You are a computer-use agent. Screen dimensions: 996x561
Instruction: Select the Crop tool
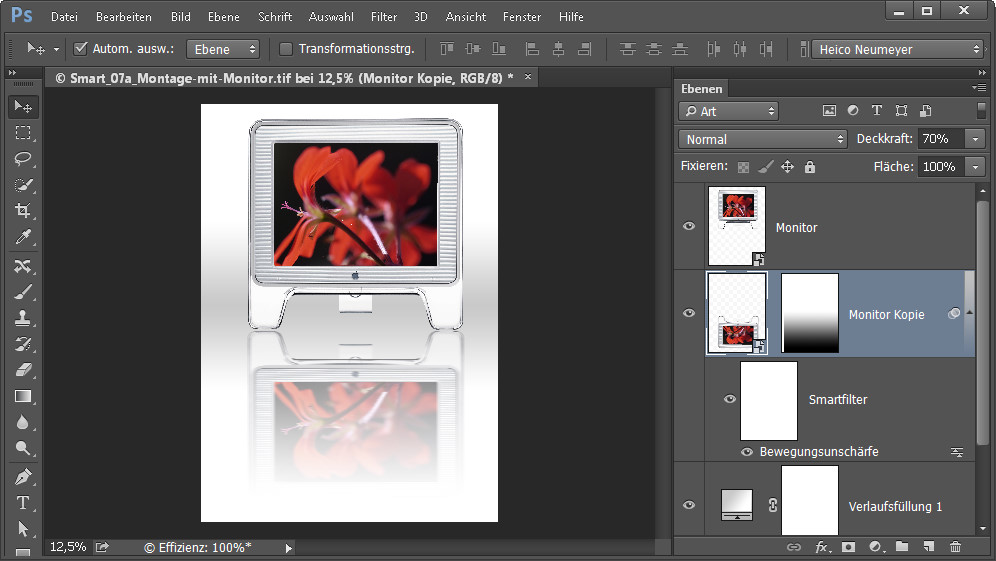[x=23, y=210]
